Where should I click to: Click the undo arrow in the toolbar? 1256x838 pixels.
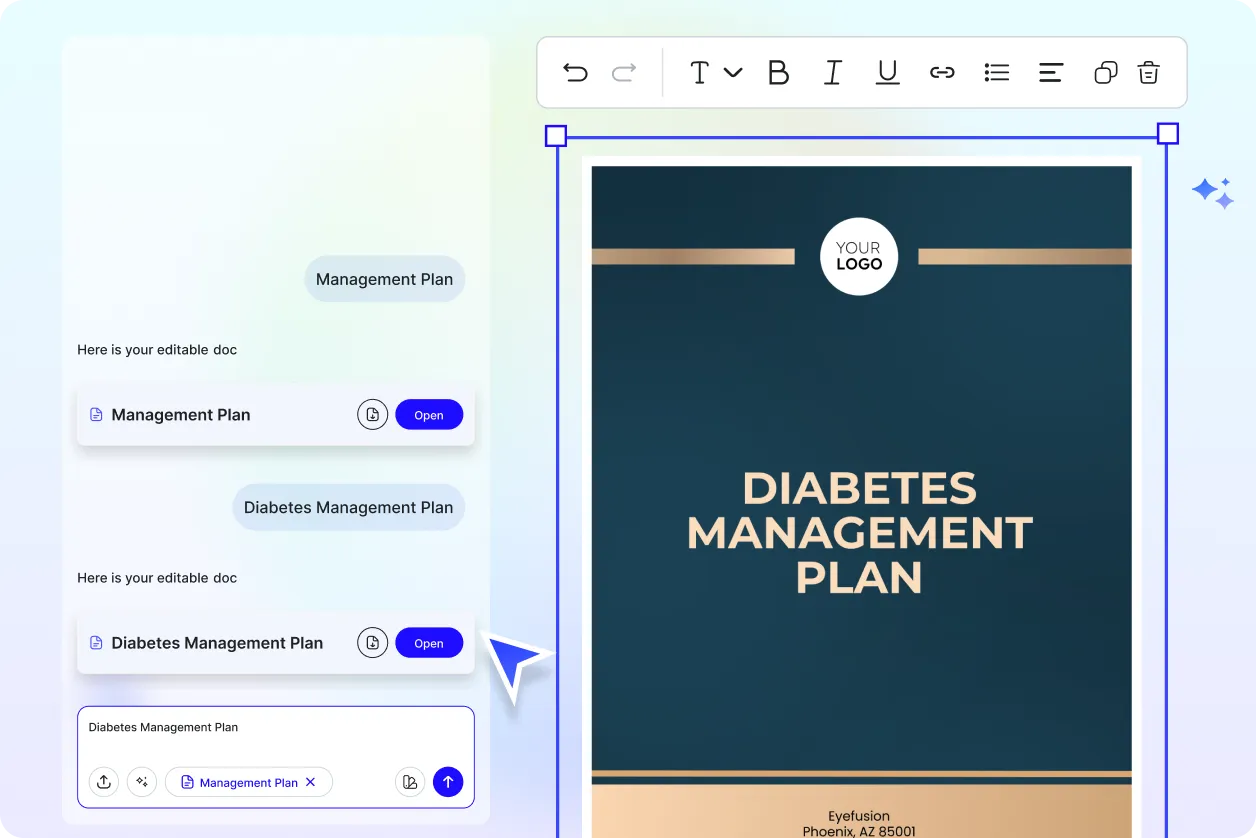(575, 72)
